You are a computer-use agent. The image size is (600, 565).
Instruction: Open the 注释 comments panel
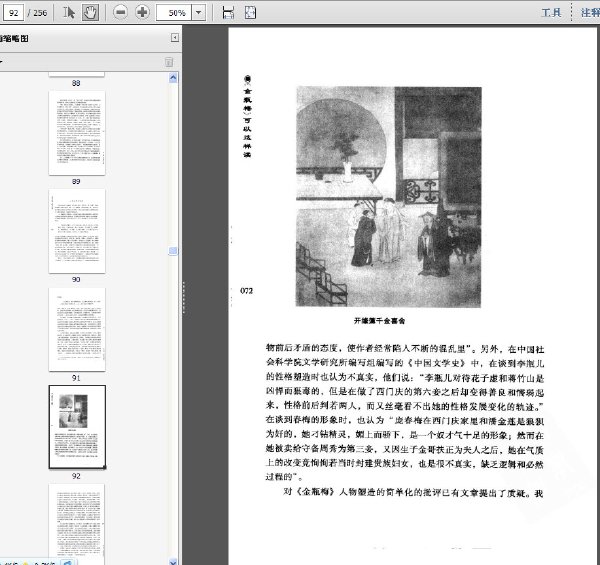[x=590, y=13]
